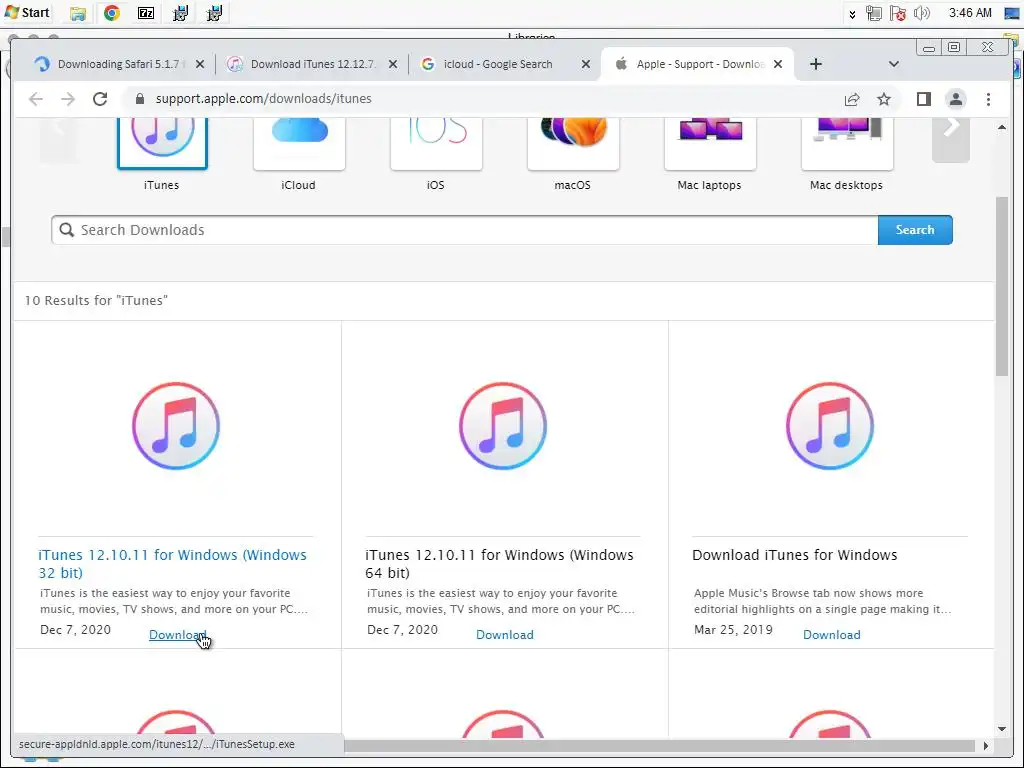Image resolution: width=1024 pixels, height=768 pixels.
Task: Click the site lock icon
Action: 139,99
